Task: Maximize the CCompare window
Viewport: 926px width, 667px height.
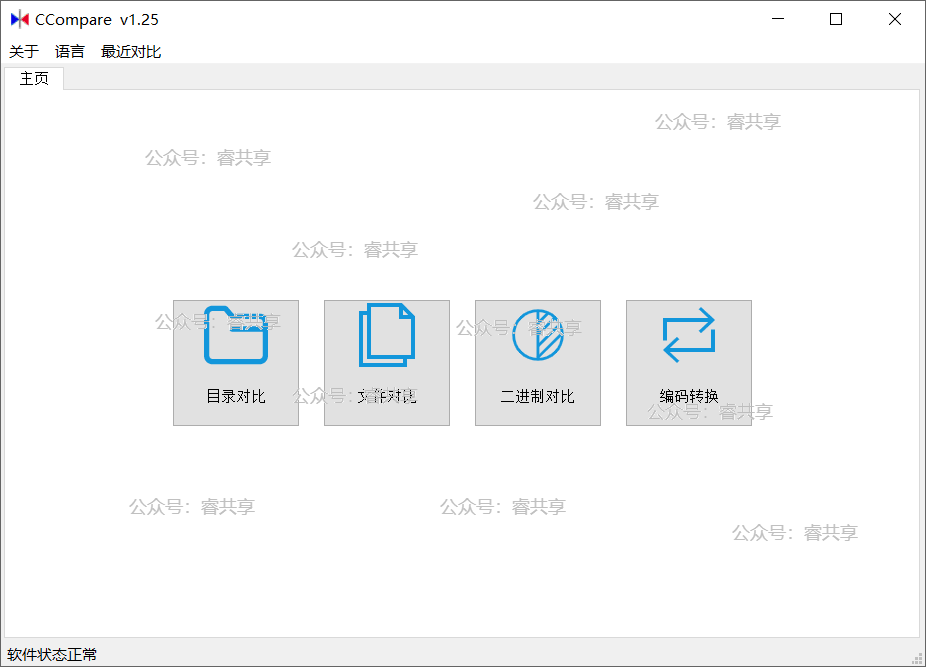Action: coord(836,19)
